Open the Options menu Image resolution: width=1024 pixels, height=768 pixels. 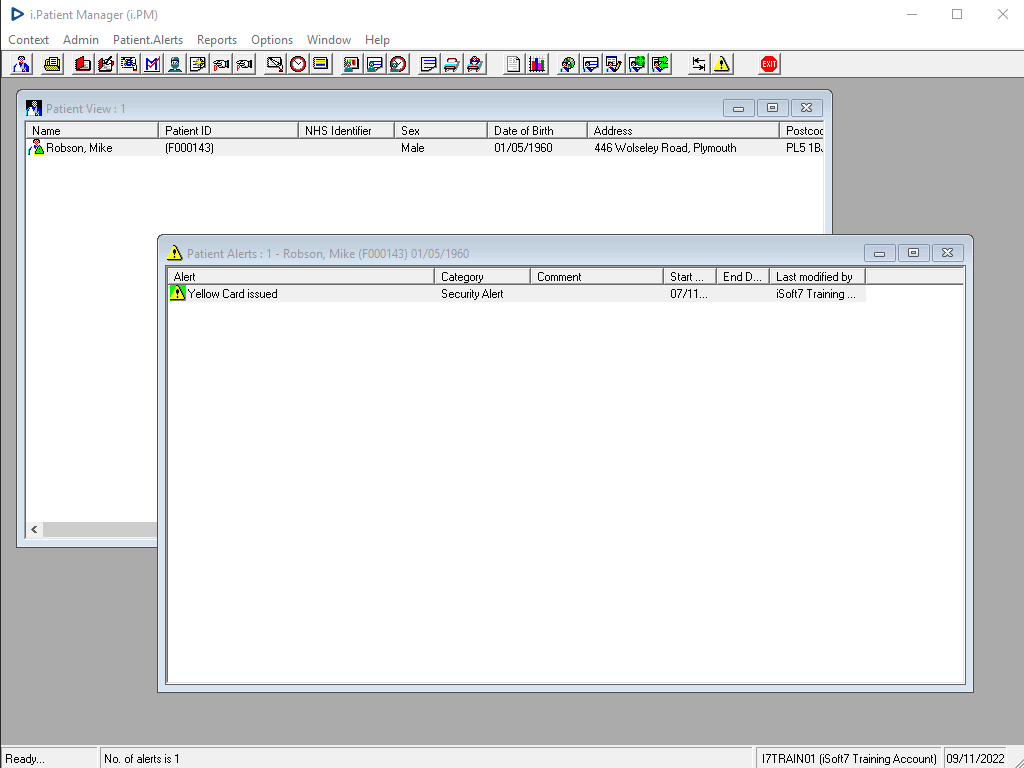pos(272,40)
